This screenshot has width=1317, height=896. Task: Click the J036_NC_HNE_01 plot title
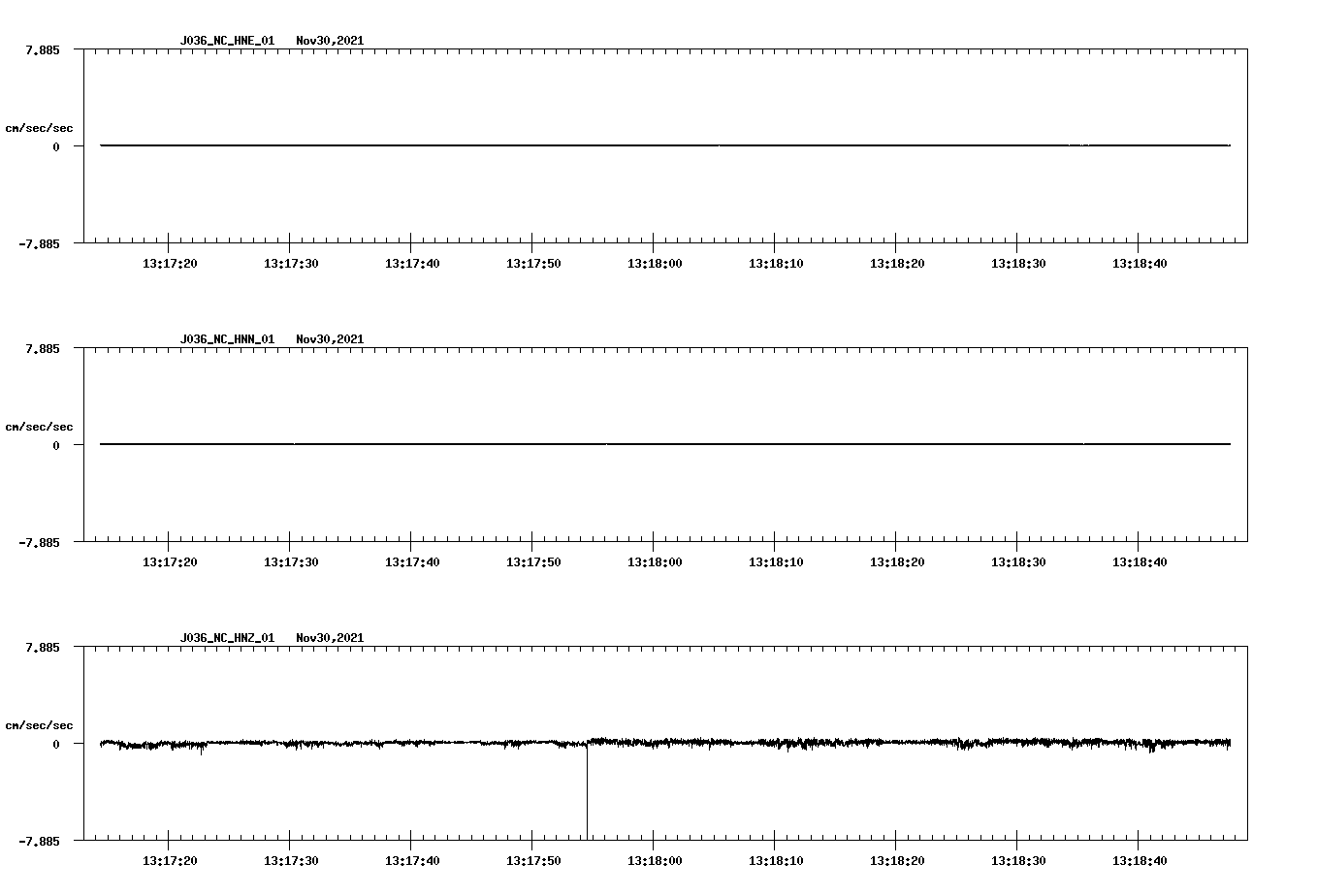pyautogui.click(x=227, y=41)
